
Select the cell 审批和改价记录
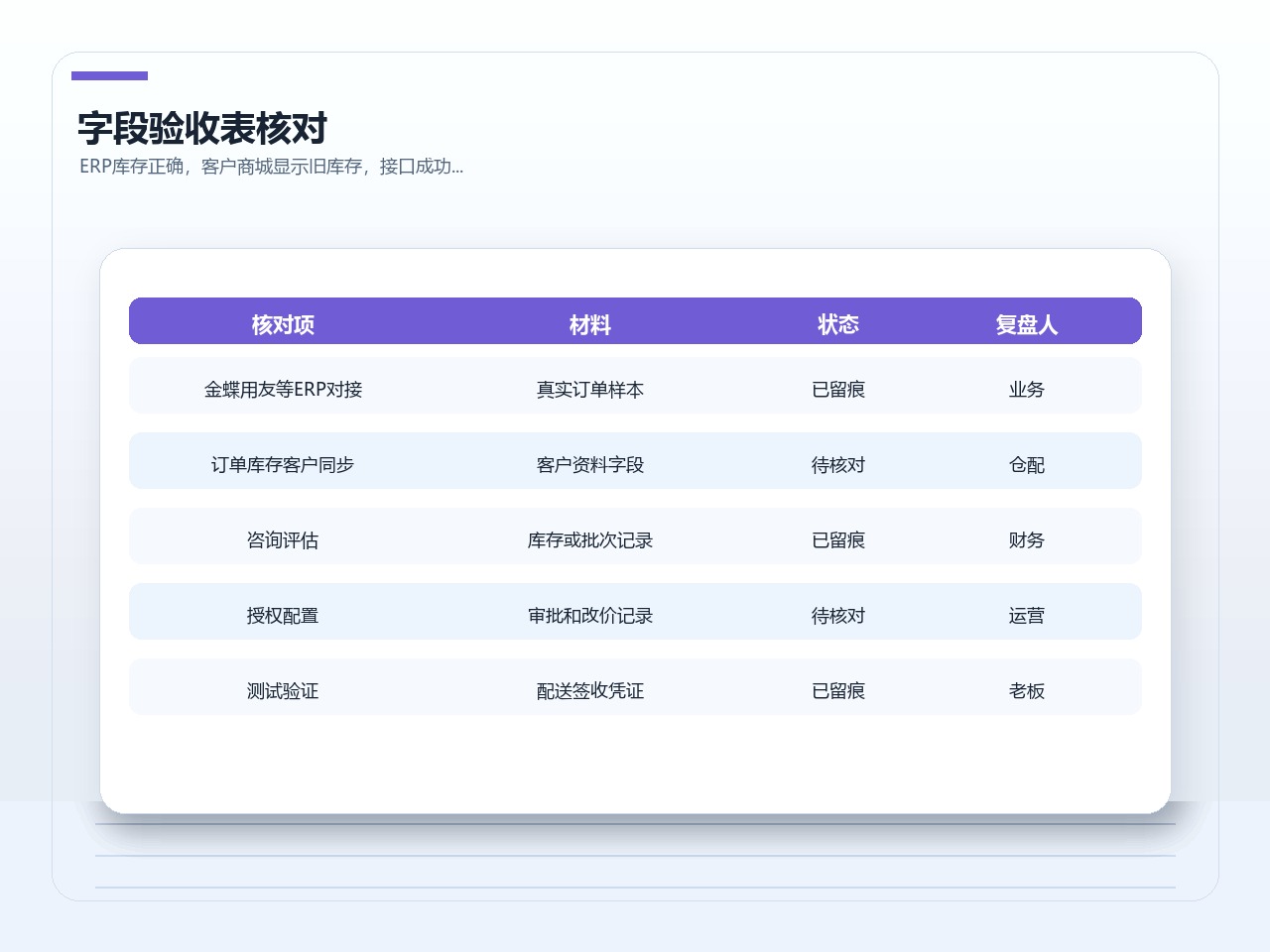(590, 616)
